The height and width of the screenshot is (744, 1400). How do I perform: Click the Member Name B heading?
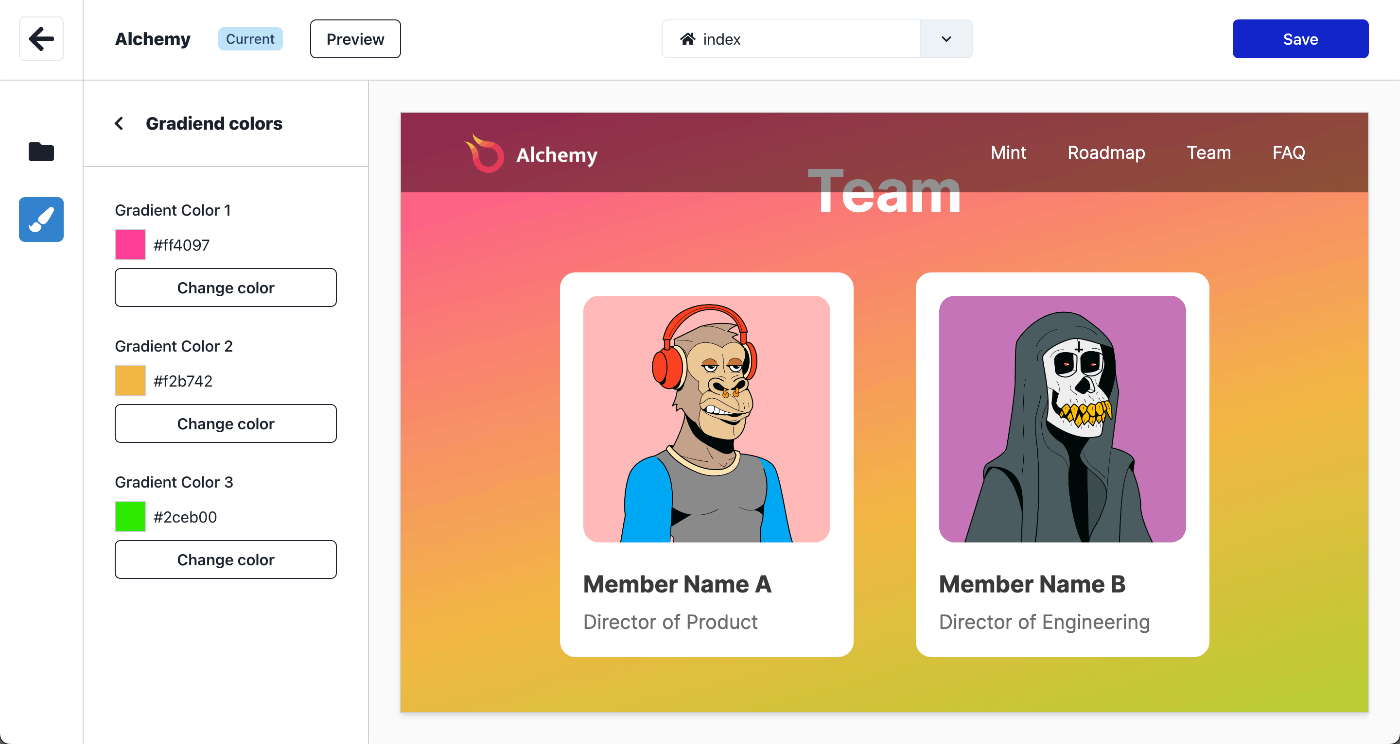coord(1032,584)
